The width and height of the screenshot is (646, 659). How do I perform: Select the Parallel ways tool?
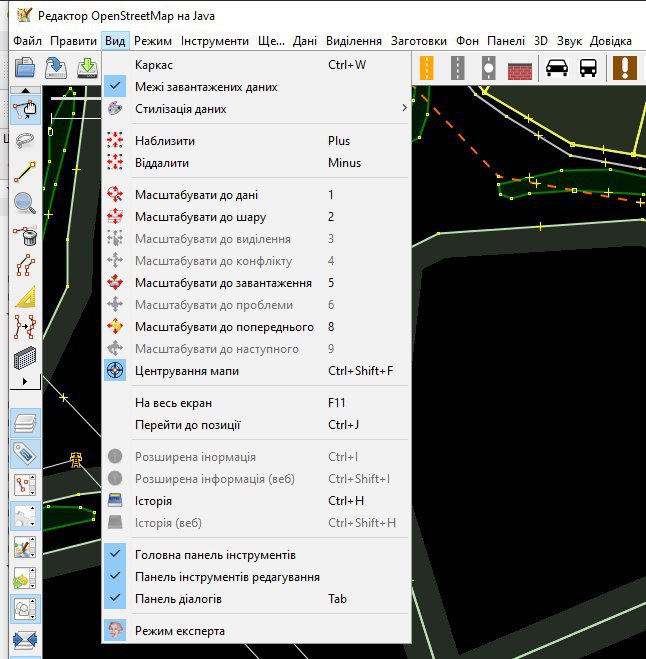point(25,265)
